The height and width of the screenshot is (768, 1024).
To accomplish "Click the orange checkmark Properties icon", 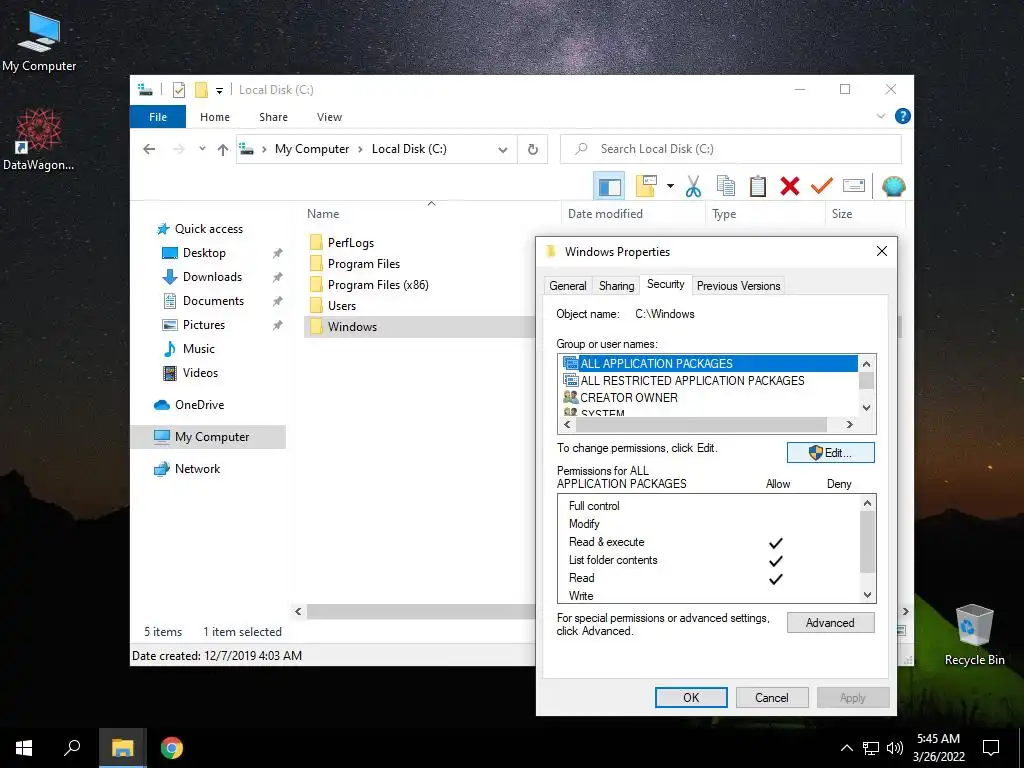I will [x=822, y=186].
